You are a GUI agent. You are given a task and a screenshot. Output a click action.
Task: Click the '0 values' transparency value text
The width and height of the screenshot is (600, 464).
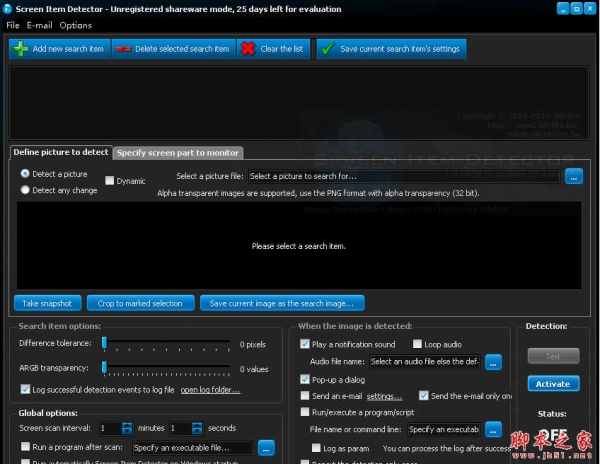254,369
